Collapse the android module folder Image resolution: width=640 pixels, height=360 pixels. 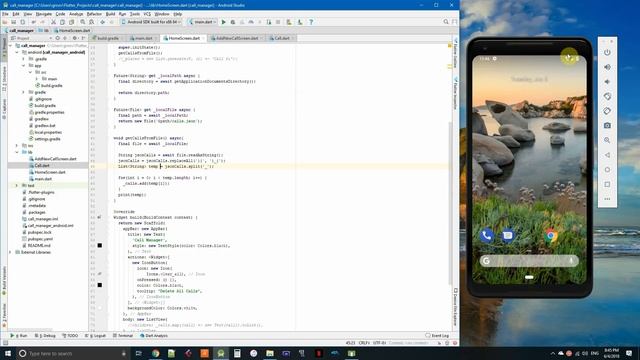coord(17,52)
